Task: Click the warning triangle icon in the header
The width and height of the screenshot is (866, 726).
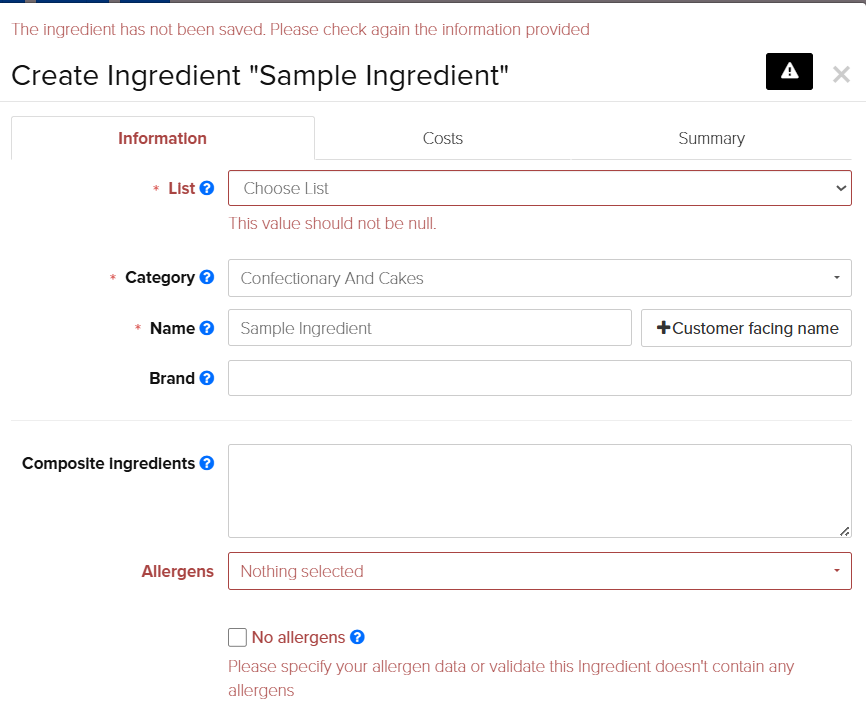Action: coord(789,72)
